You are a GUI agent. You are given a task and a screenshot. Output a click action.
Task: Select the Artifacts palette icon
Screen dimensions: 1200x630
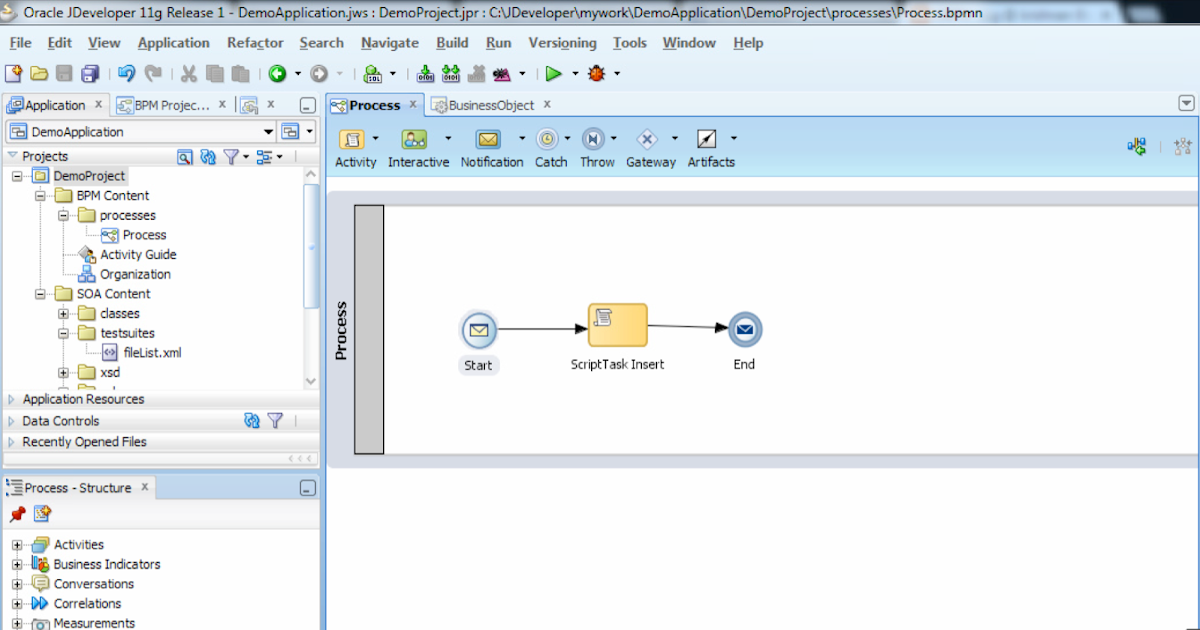click(x=707, y=139)
